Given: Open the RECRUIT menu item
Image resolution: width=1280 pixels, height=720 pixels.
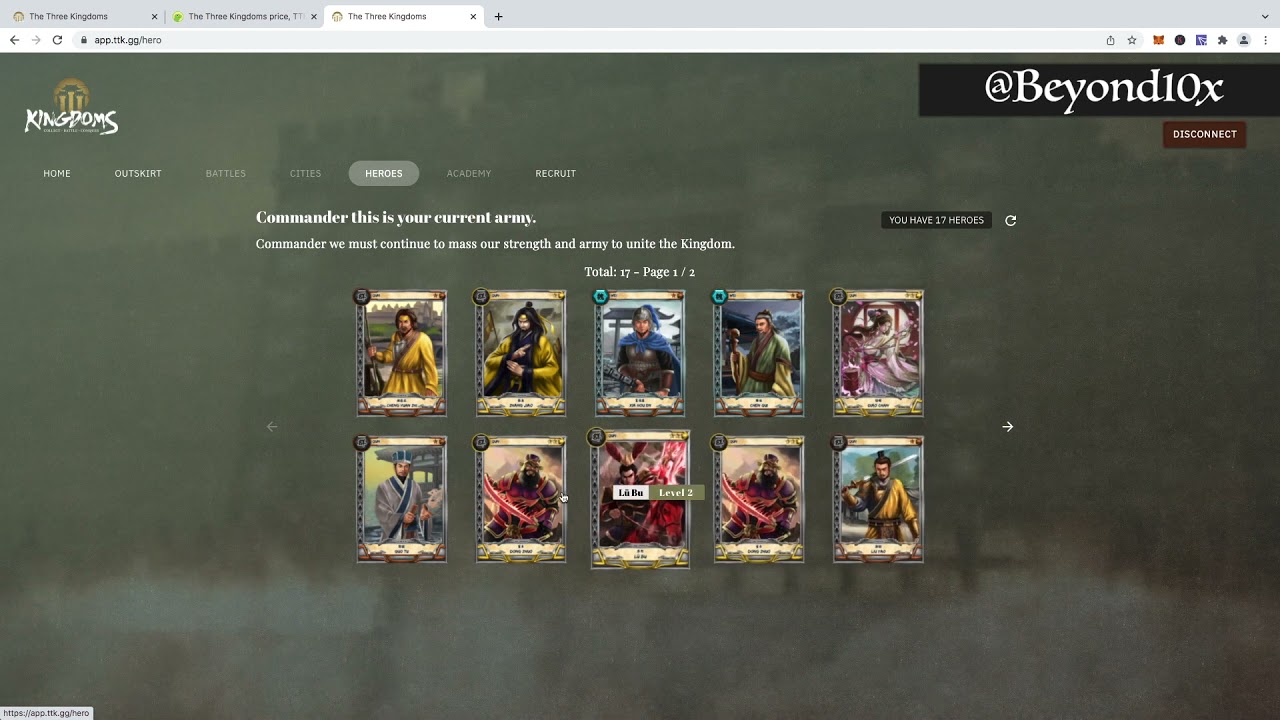Looking at the screenshot, I should coord(555,173).
